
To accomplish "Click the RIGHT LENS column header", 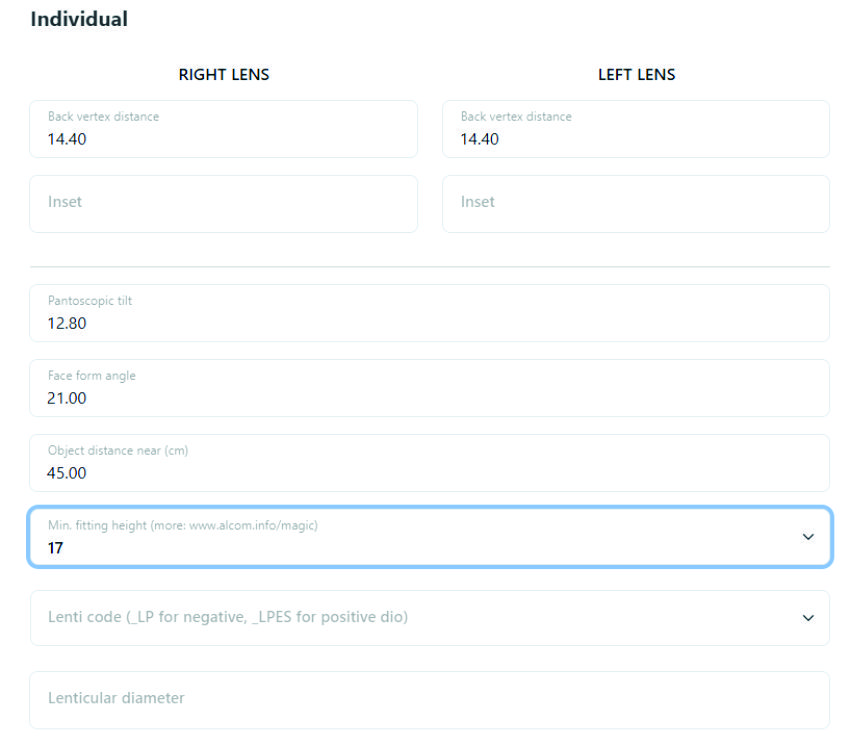I will click(x=223, y=75).
